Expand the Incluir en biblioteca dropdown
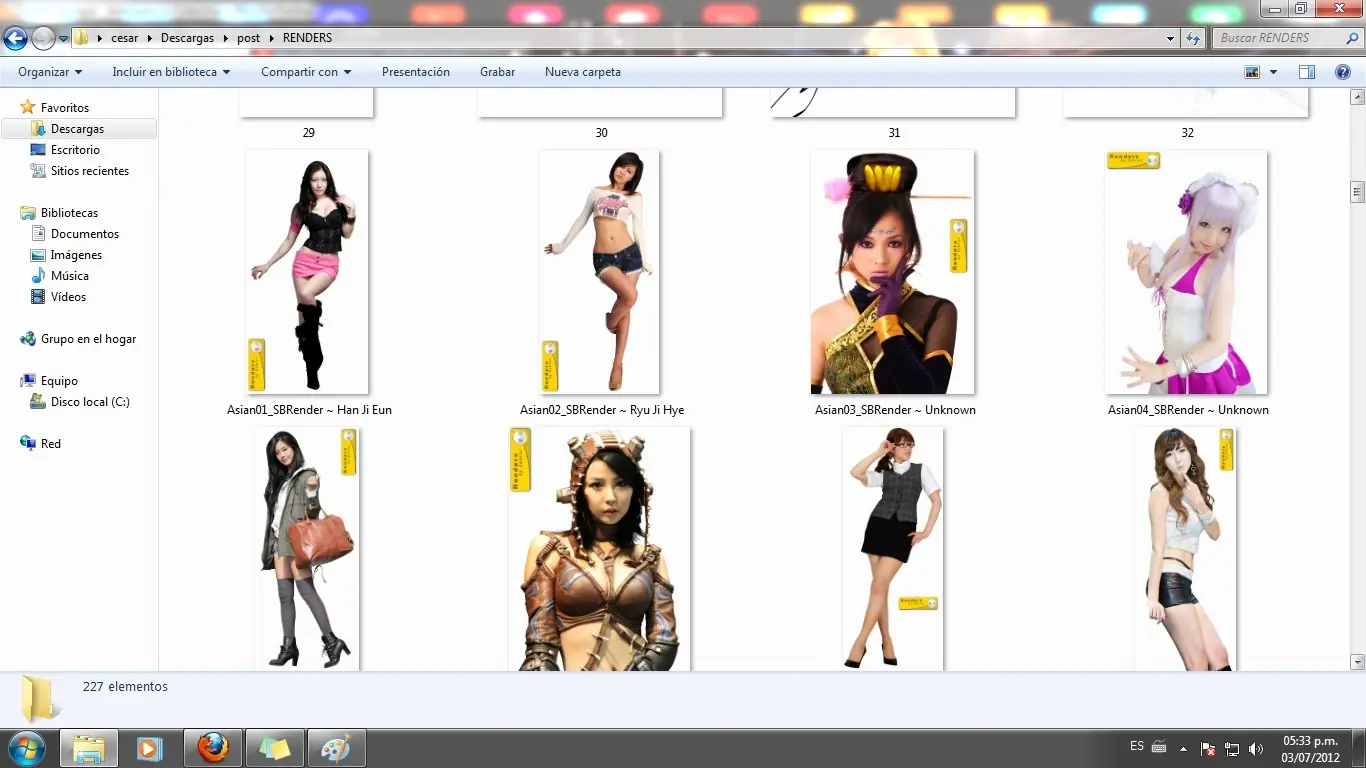The height and width of the screenshot is (768, 1366). [171, 72]
